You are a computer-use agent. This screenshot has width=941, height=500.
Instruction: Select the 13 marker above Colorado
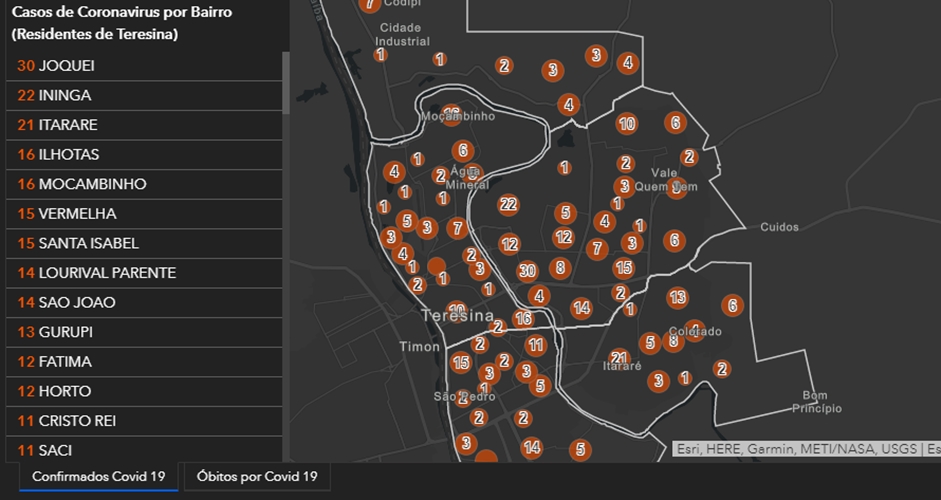tap(678, 297)
